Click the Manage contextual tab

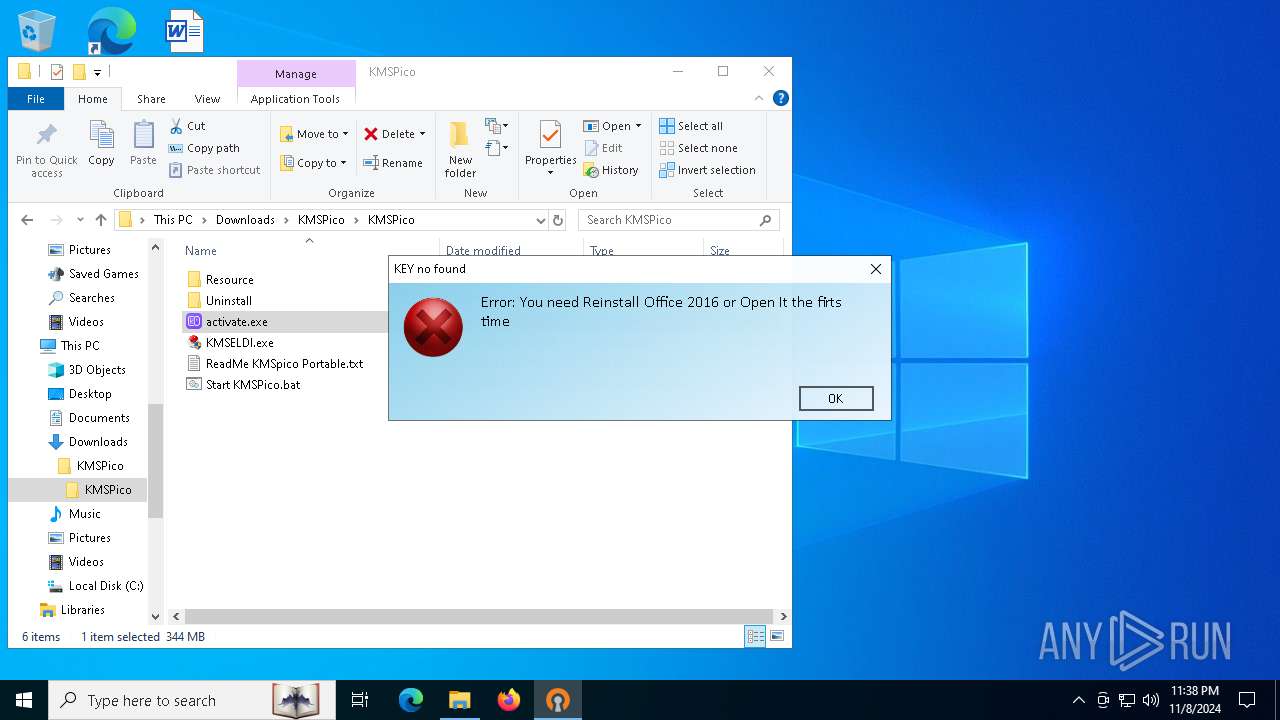[296, 73]
